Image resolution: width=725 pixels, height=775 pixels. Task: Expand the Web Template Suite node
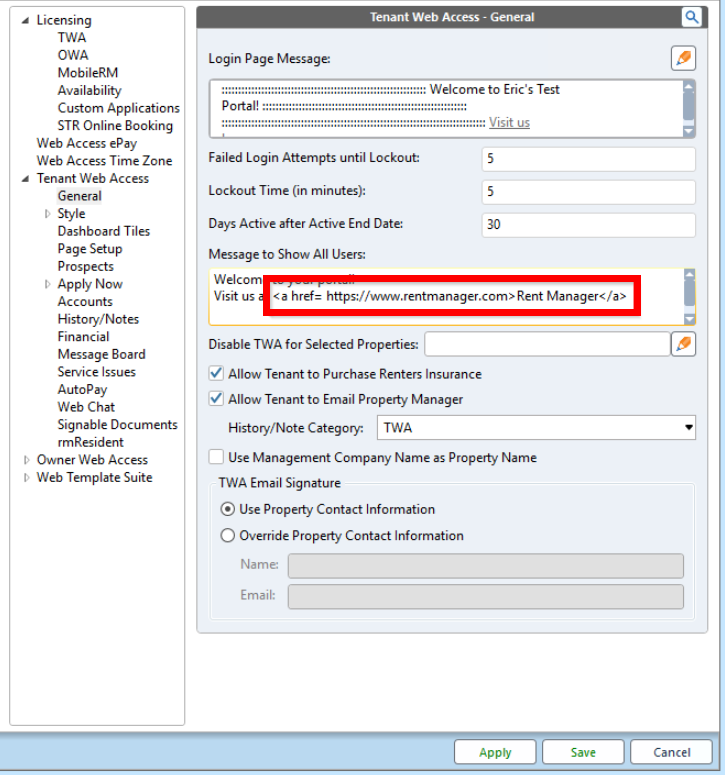tap(27, 478)
